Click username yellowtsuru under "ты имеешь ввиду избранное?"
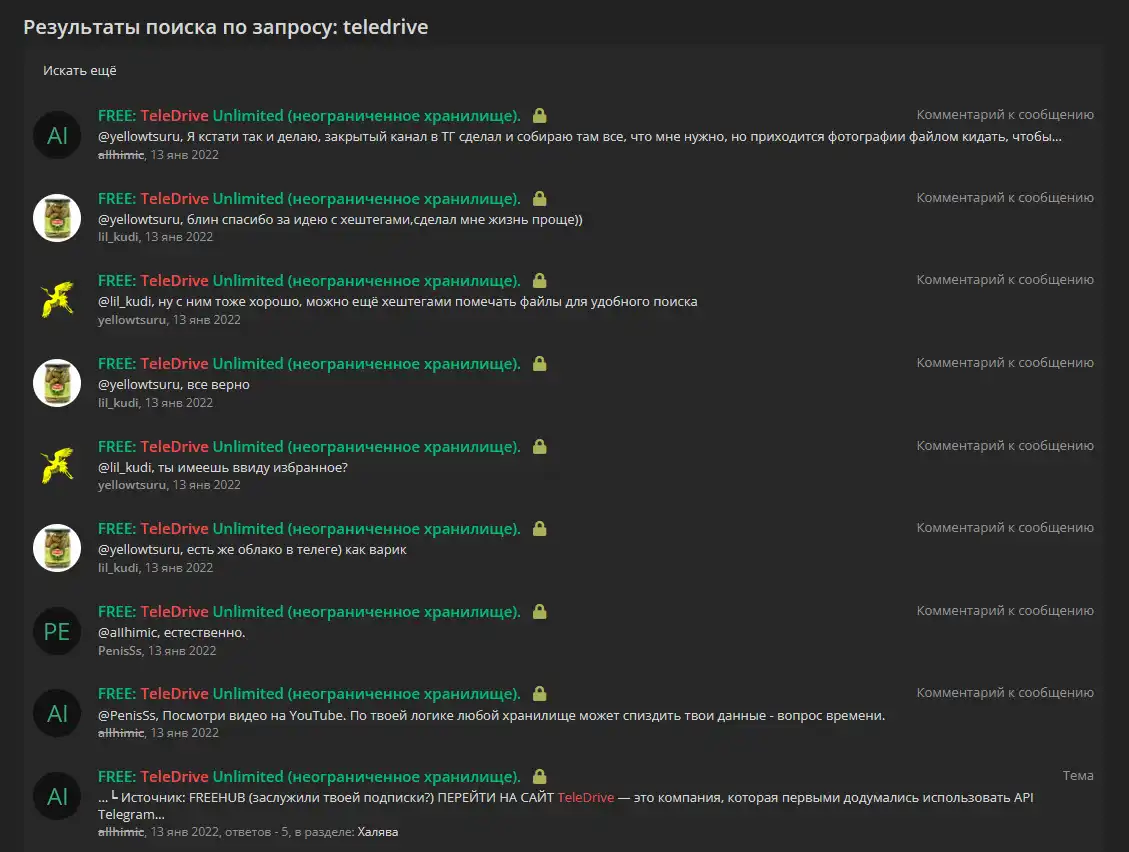 (x=132, y=484)
